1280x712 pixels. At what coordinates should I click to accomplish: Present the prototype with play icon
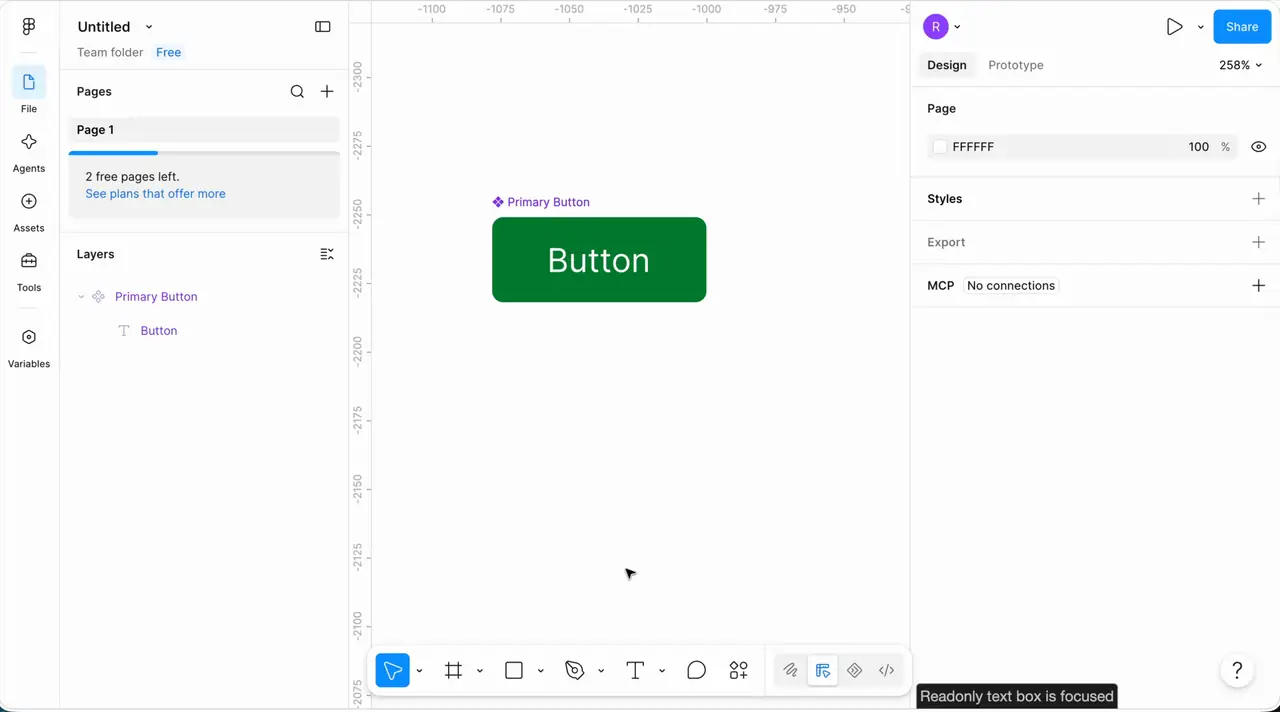tap(1174, 27)
